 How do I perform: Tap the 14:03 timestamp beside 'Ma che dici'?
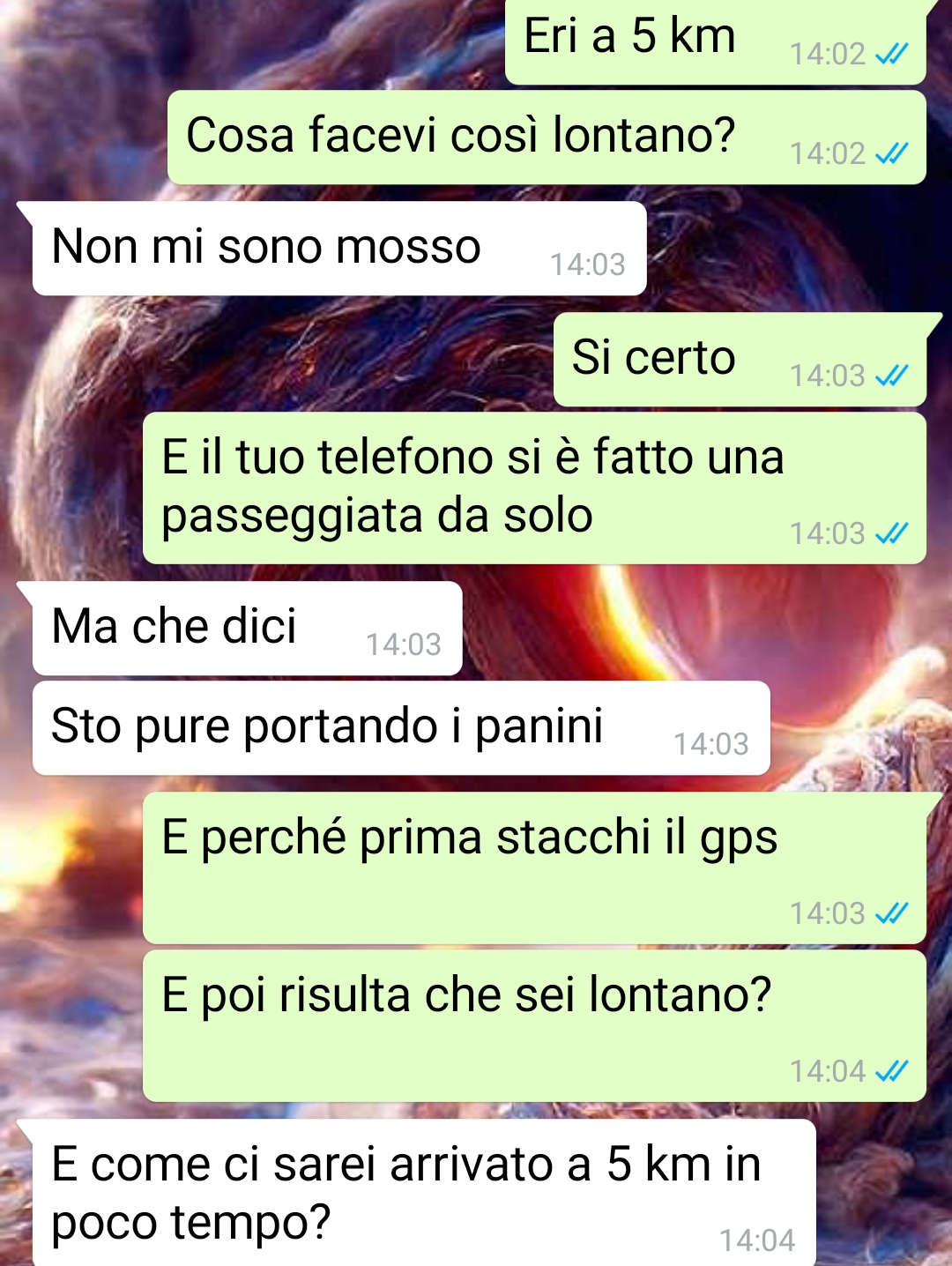point(404,645)
